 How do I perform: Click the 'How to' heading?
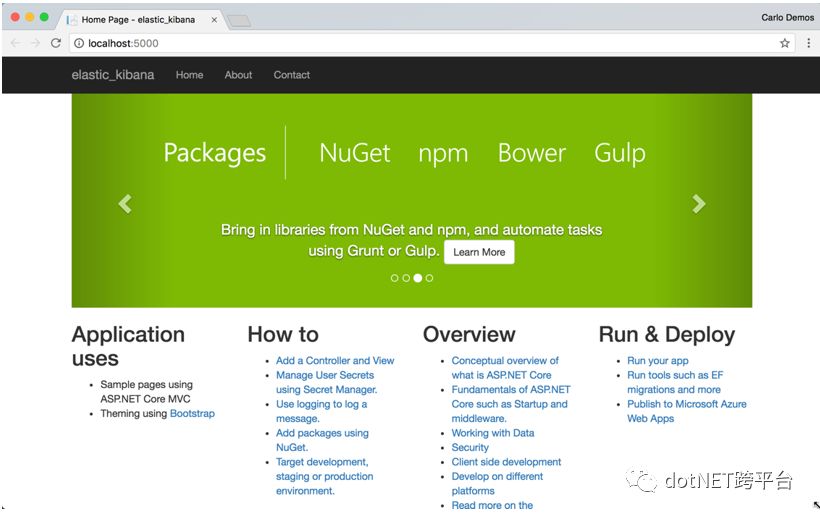[283, 335]
